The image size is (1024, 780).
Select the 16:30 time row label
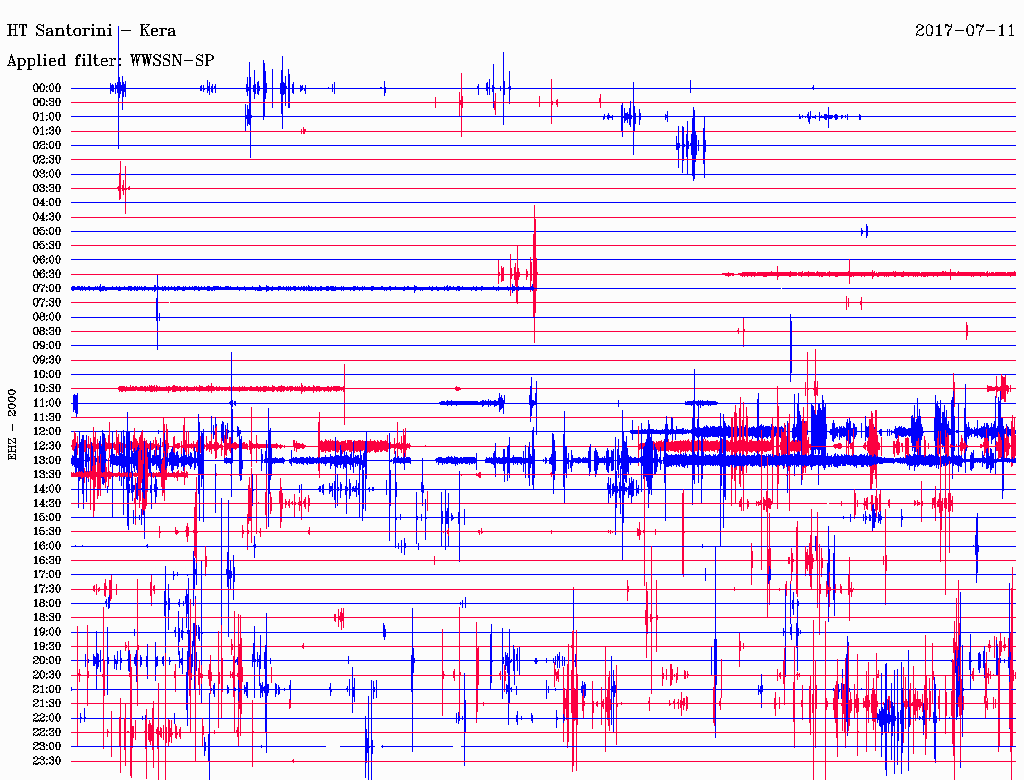[x=47, y=561]
